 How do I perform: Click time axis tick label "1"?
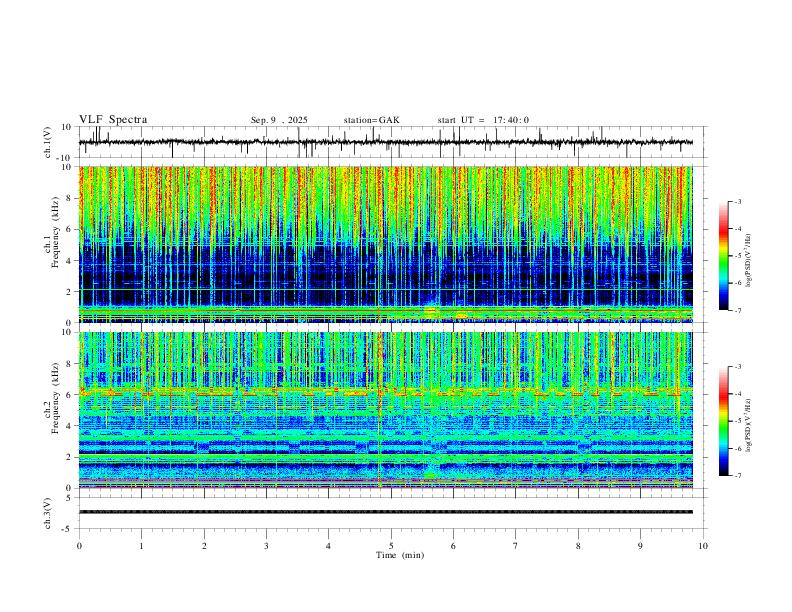tap(141, 546)
